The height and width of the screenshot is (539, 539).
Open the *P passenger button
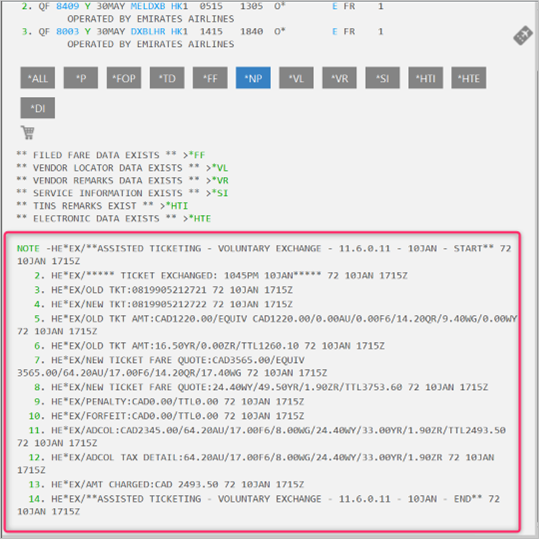(81, 78)
